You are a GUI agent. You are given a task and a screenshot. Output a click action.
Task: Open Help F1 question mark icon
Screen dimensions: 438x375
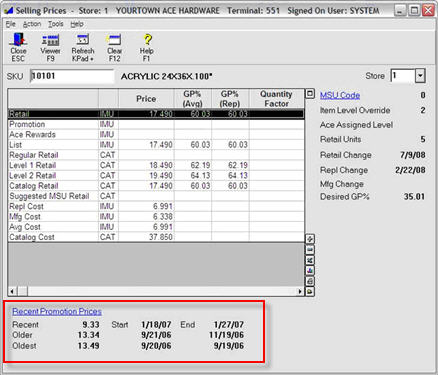coord(147,47)
